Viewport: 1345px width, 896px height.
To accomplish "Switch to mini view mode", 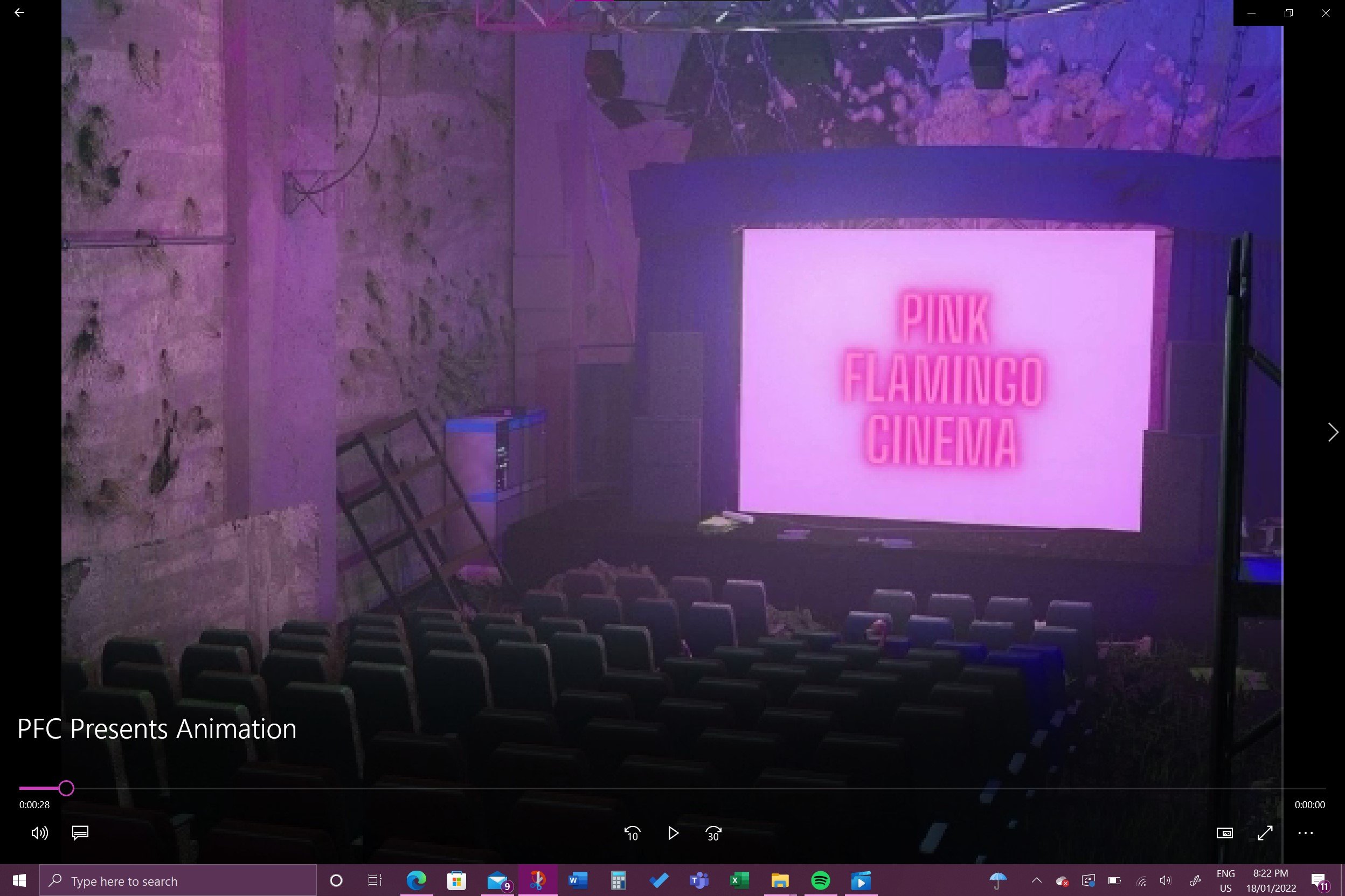I will (x=1224, y=833).
